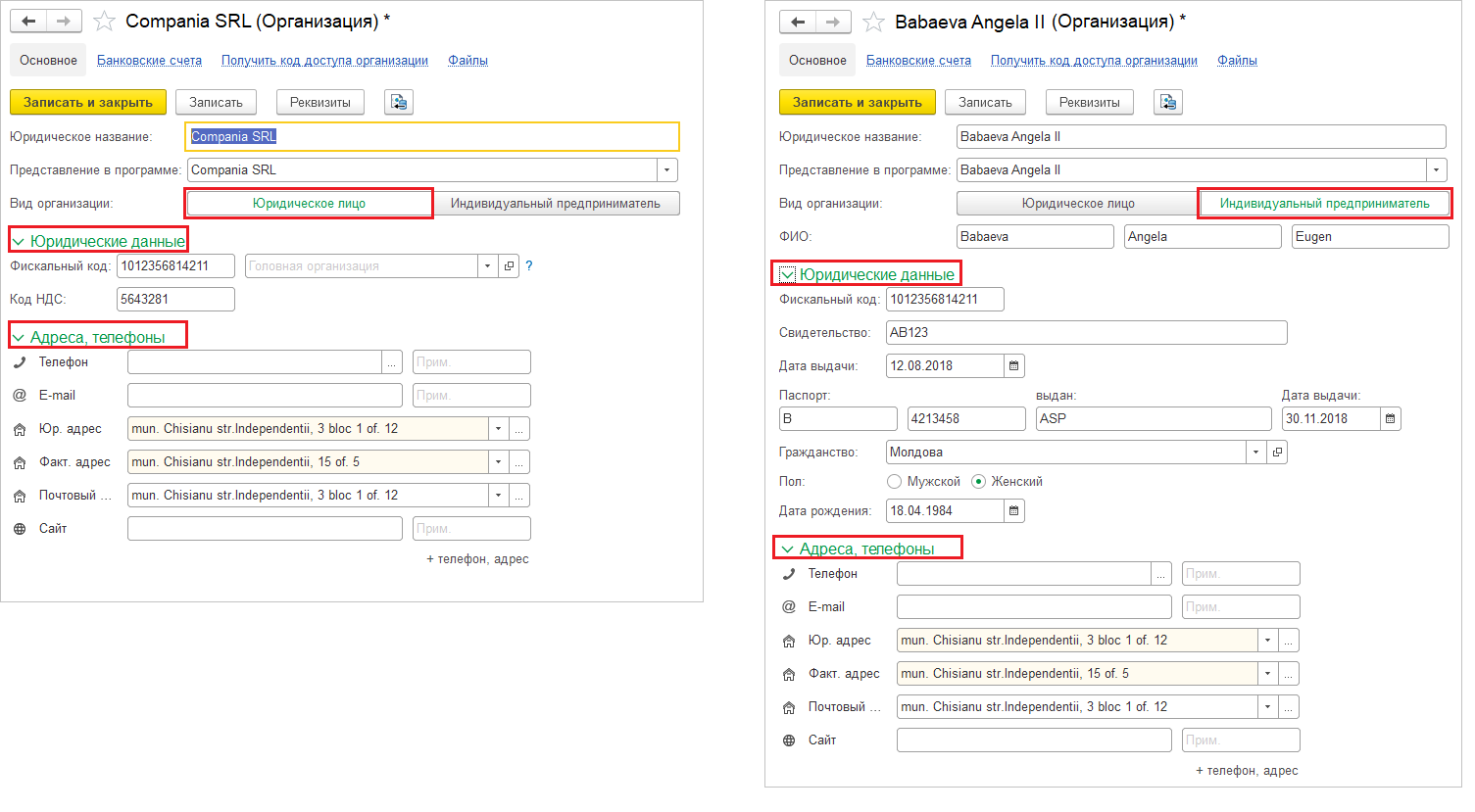The width and height of the screenshot is (1475, 812).
Task: Star Compania SRL as favorite
Action: tap(104, 22)
